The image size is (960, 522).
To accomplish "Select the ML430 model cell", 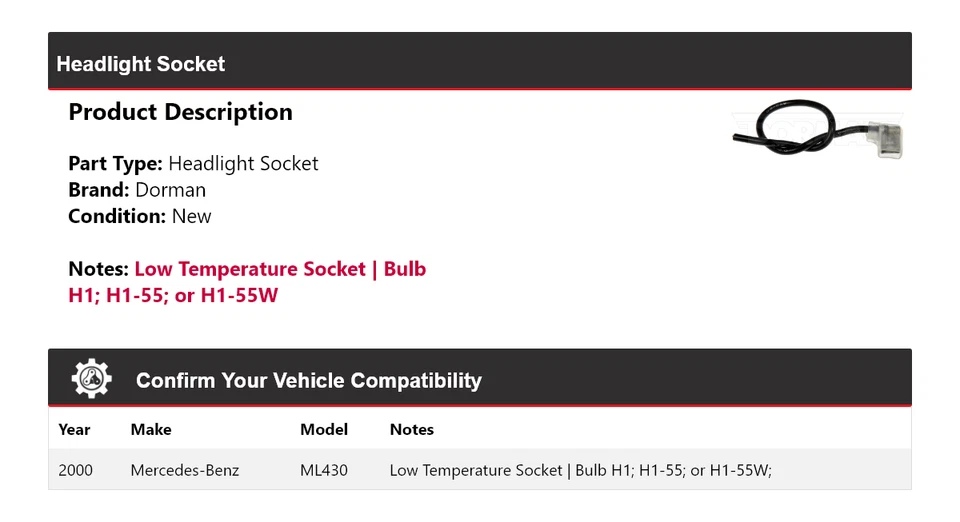I will pyautogui.click(x=324, y=470).
